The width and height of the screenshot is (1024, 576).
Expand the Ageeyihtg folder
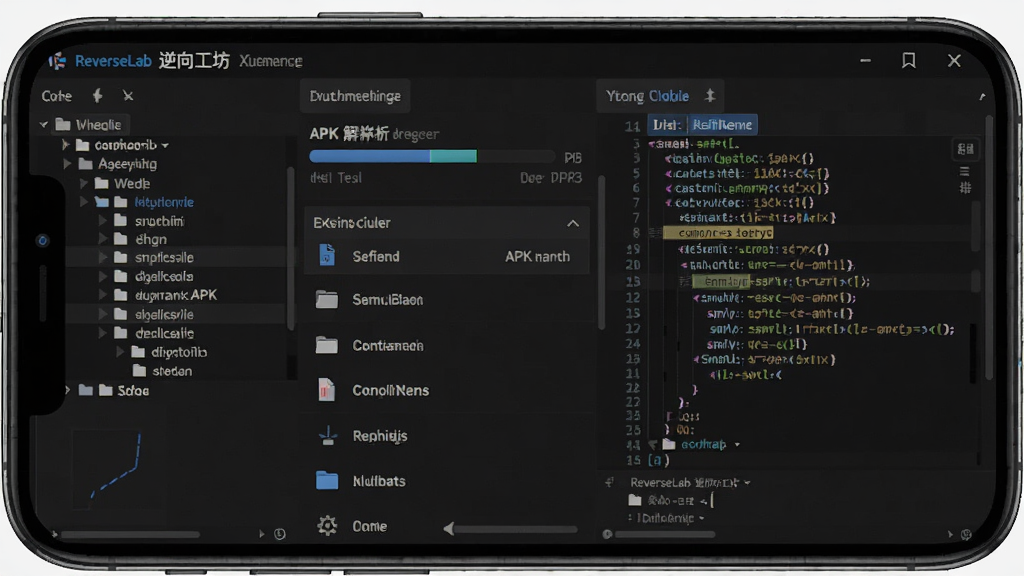(x=67, y=164)
